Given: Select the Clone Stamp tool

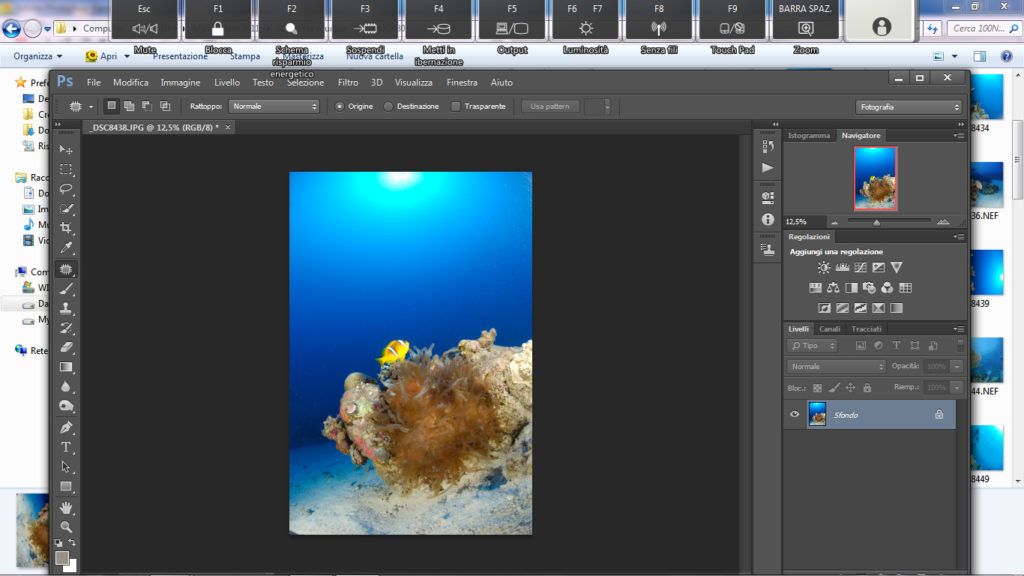Looking at the screenshot, I should [66, 308].
